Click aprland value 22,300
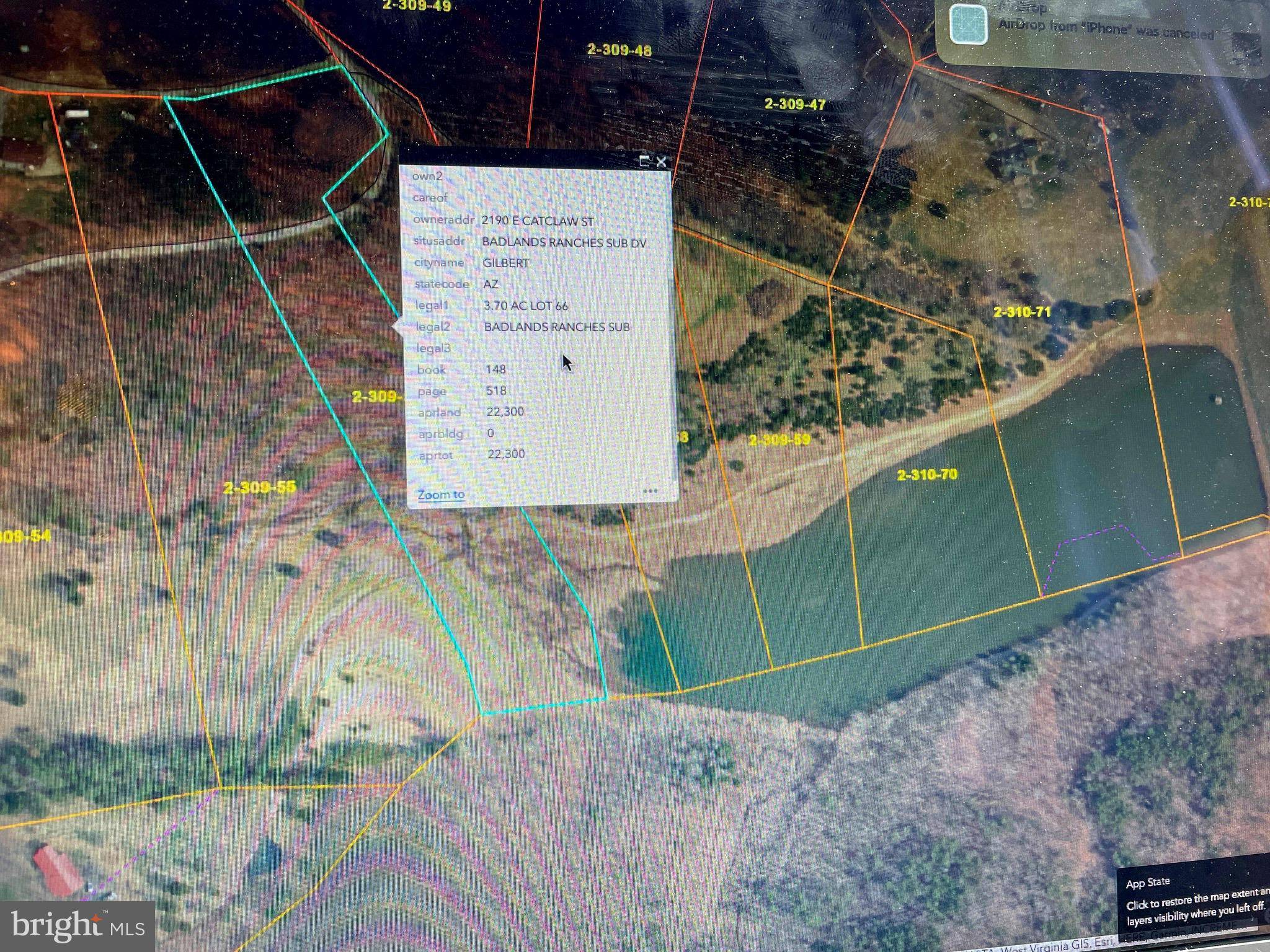The height and width of the screenshot is (952, 1270). click(x=505, y=412)
